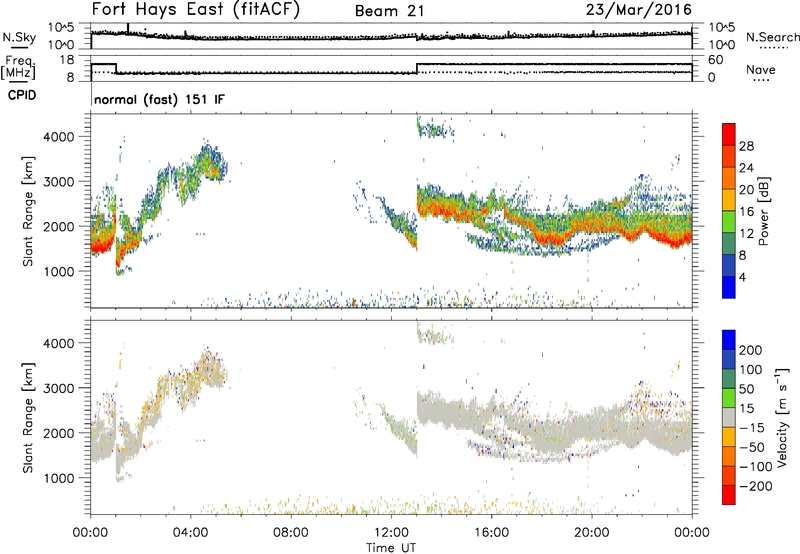Viewport: 800px width, 554px height.
Task: Click the "20" tick label on the Power bar
Action: coord(746,190)
